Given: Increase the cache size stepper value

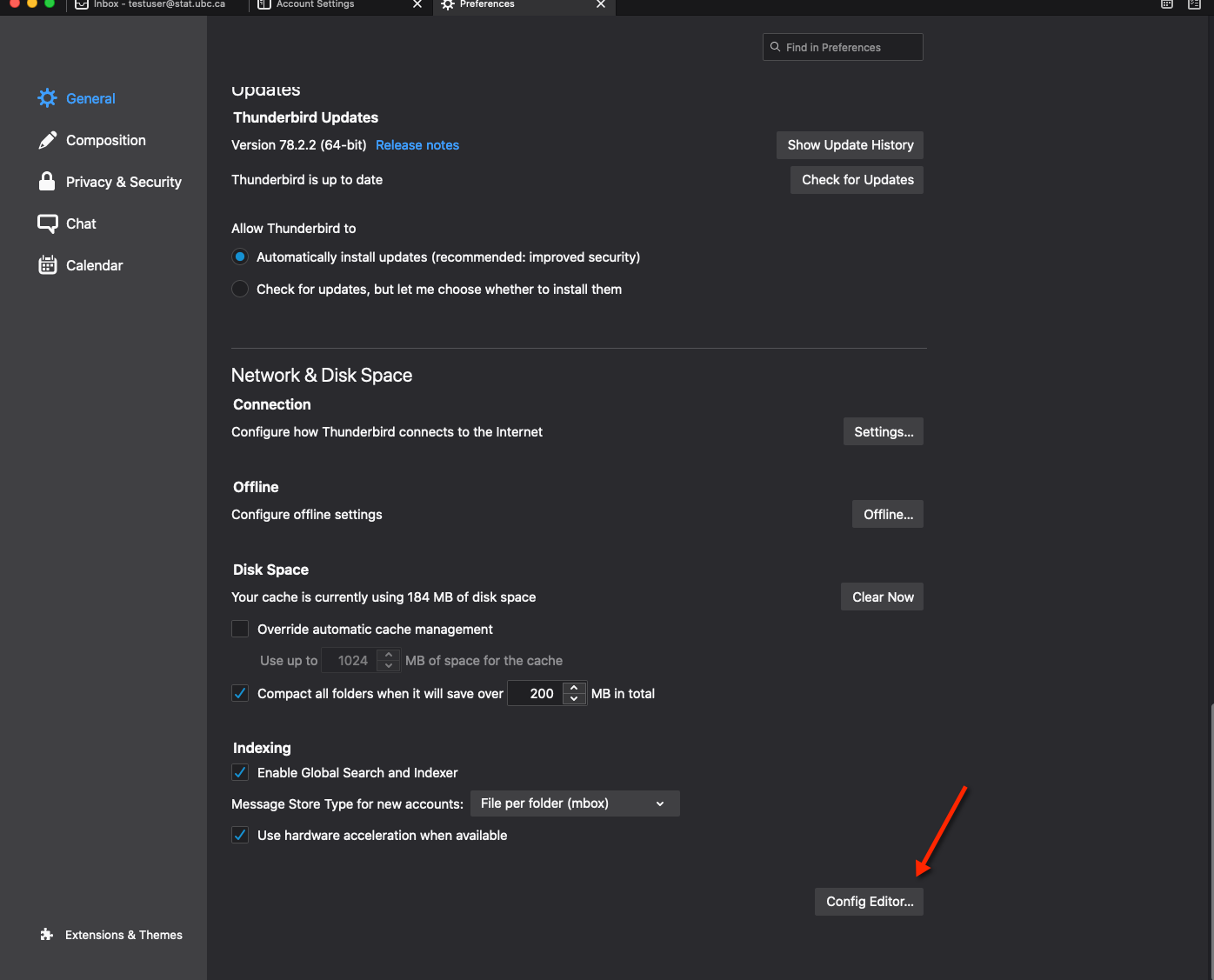Looking at the screenshot, I should tap(389, 655).
